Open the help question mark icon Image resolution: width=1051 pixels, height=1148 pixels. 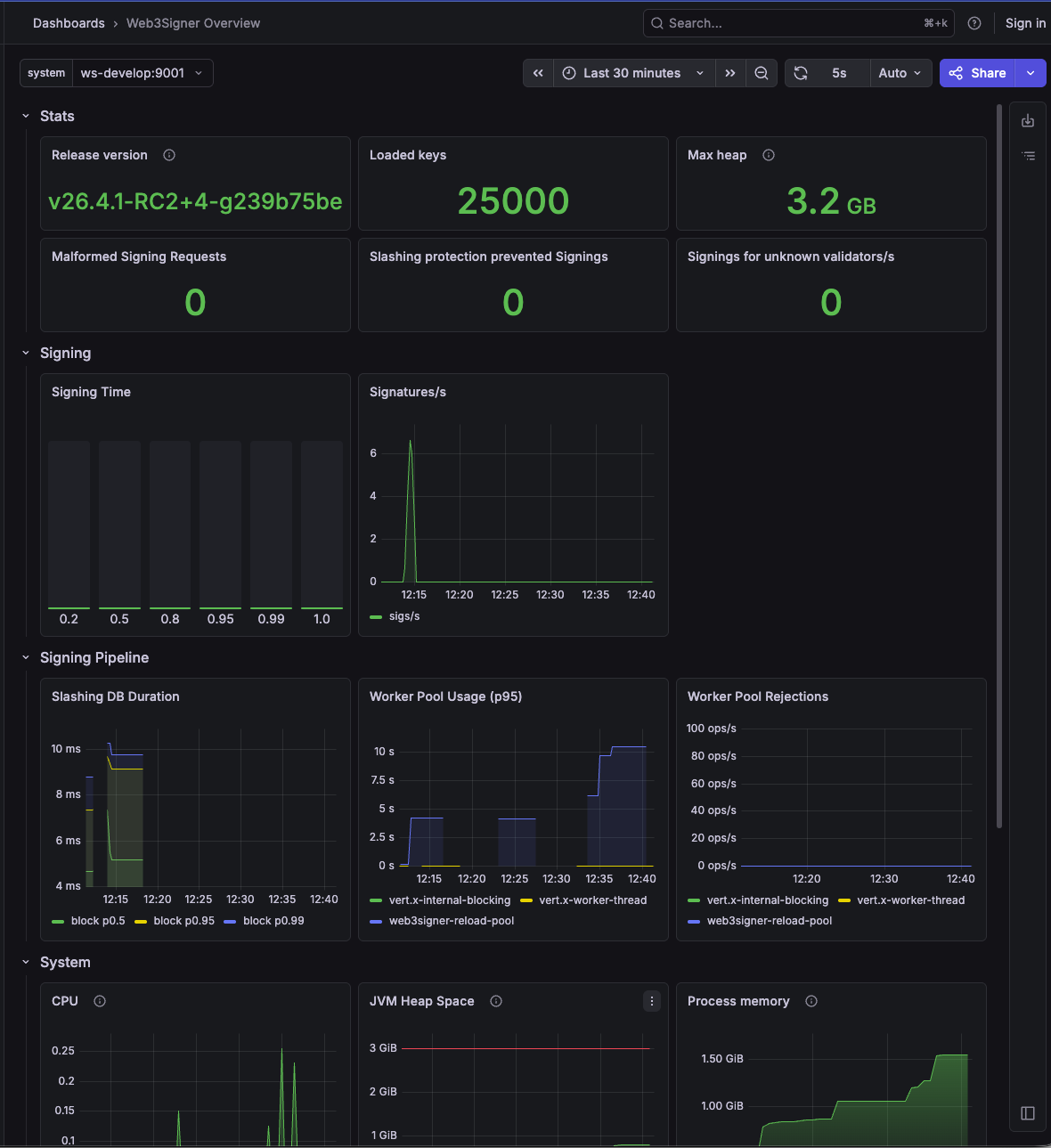click(974, 23)
